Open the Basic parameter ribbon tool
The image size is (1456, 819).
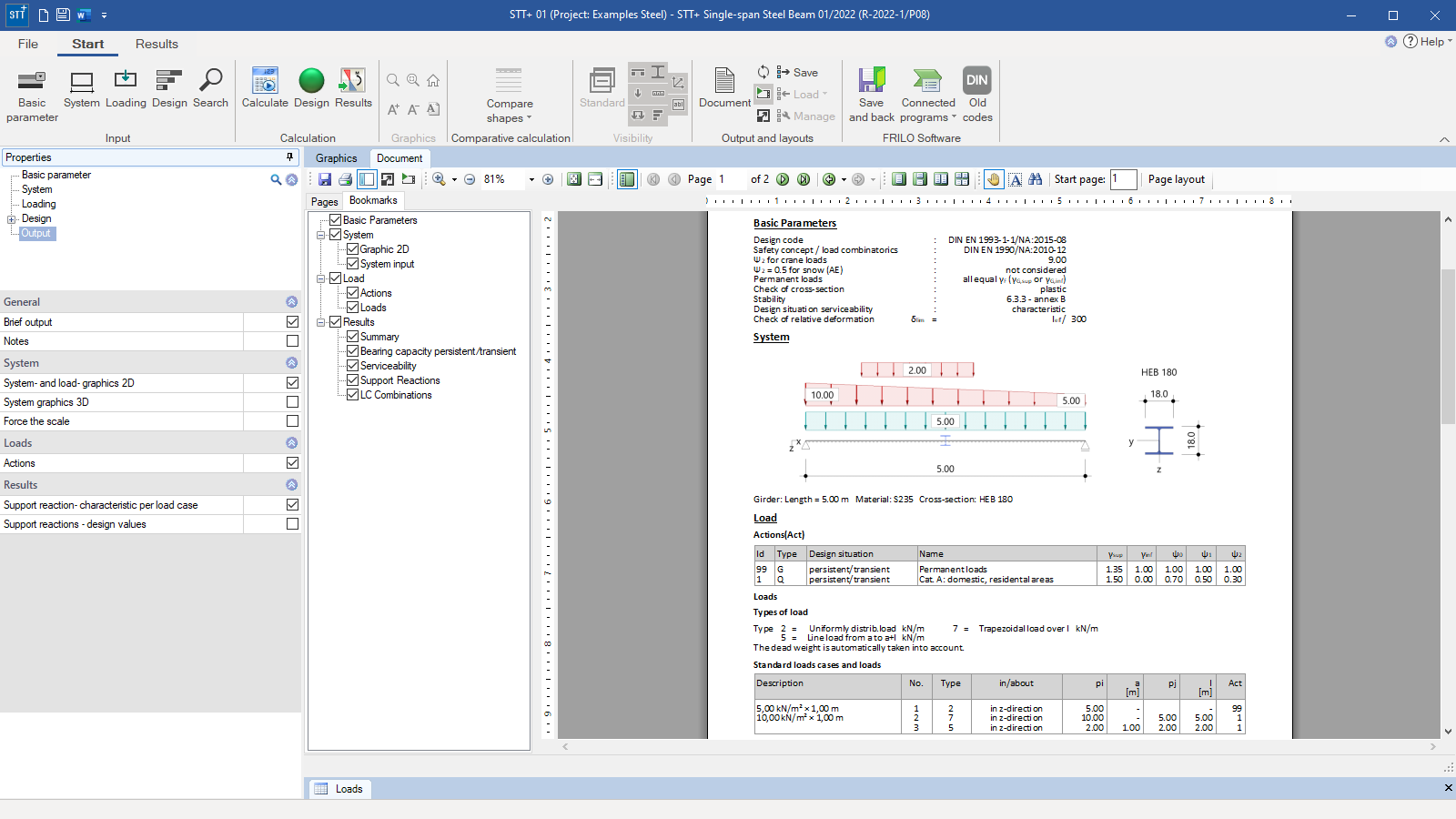pos(32,95)
